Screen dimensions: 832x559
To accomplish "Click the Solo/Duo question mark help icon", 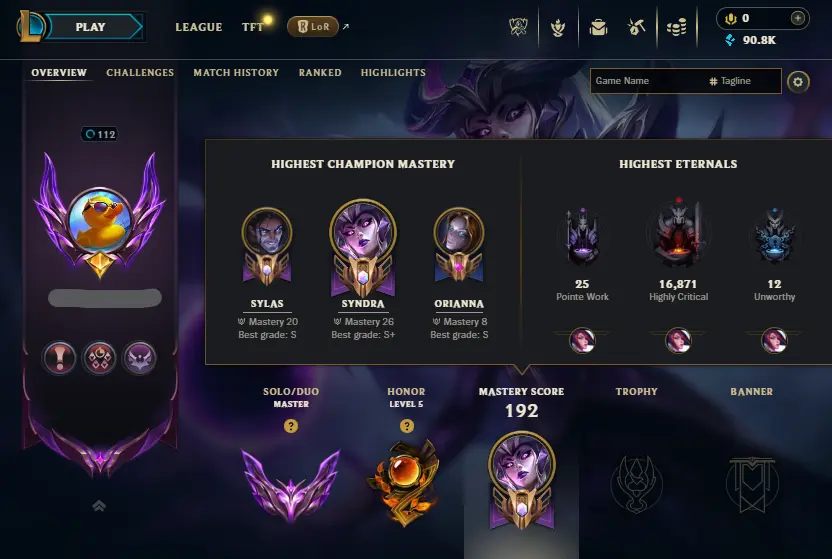I will [291, 426].
